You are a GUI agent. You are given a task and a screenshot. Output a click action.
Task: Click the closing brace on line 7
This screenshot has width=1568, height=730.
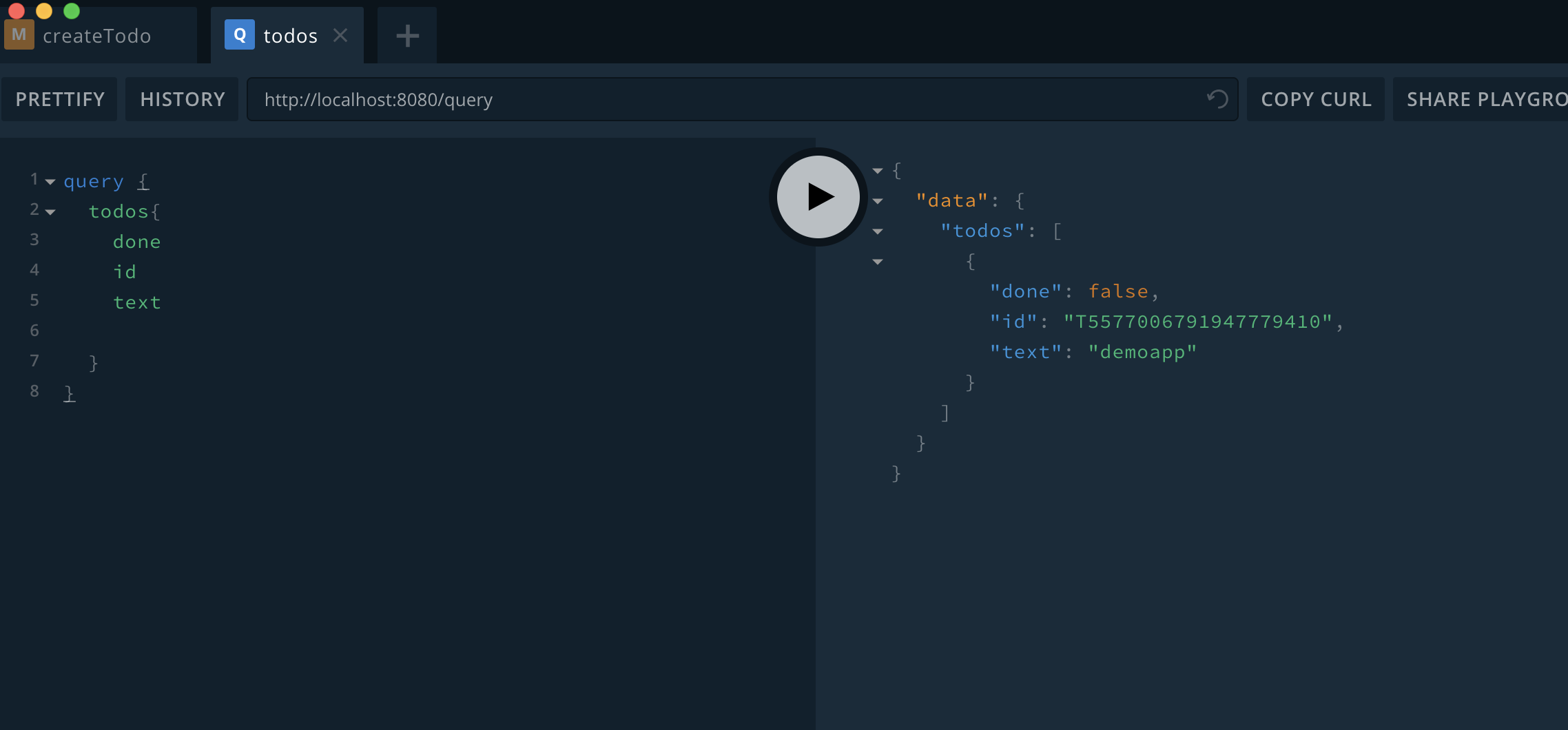94,363
